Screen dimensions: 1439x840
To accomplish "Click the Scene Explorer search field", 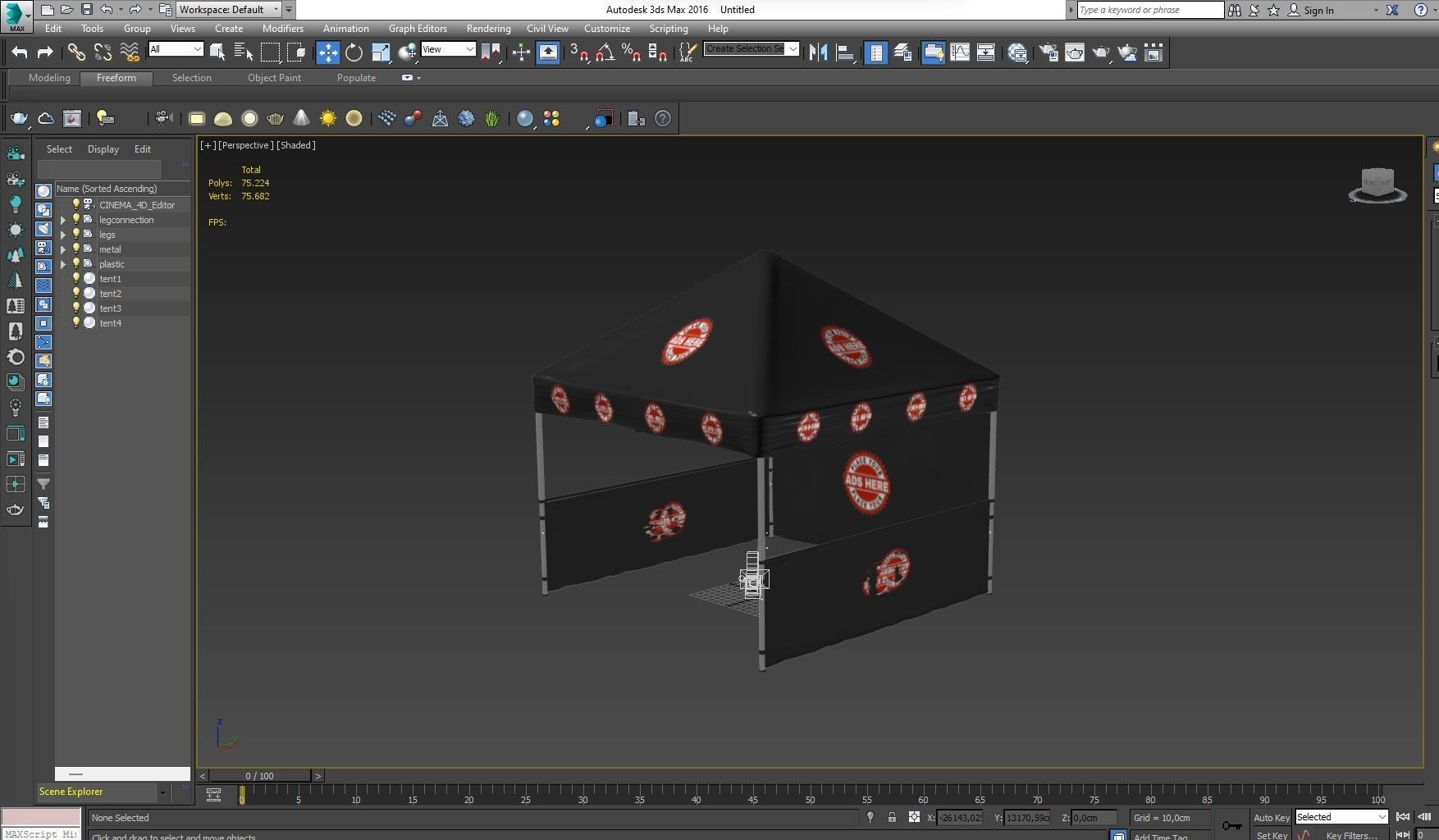I will (x=99, y=168).
